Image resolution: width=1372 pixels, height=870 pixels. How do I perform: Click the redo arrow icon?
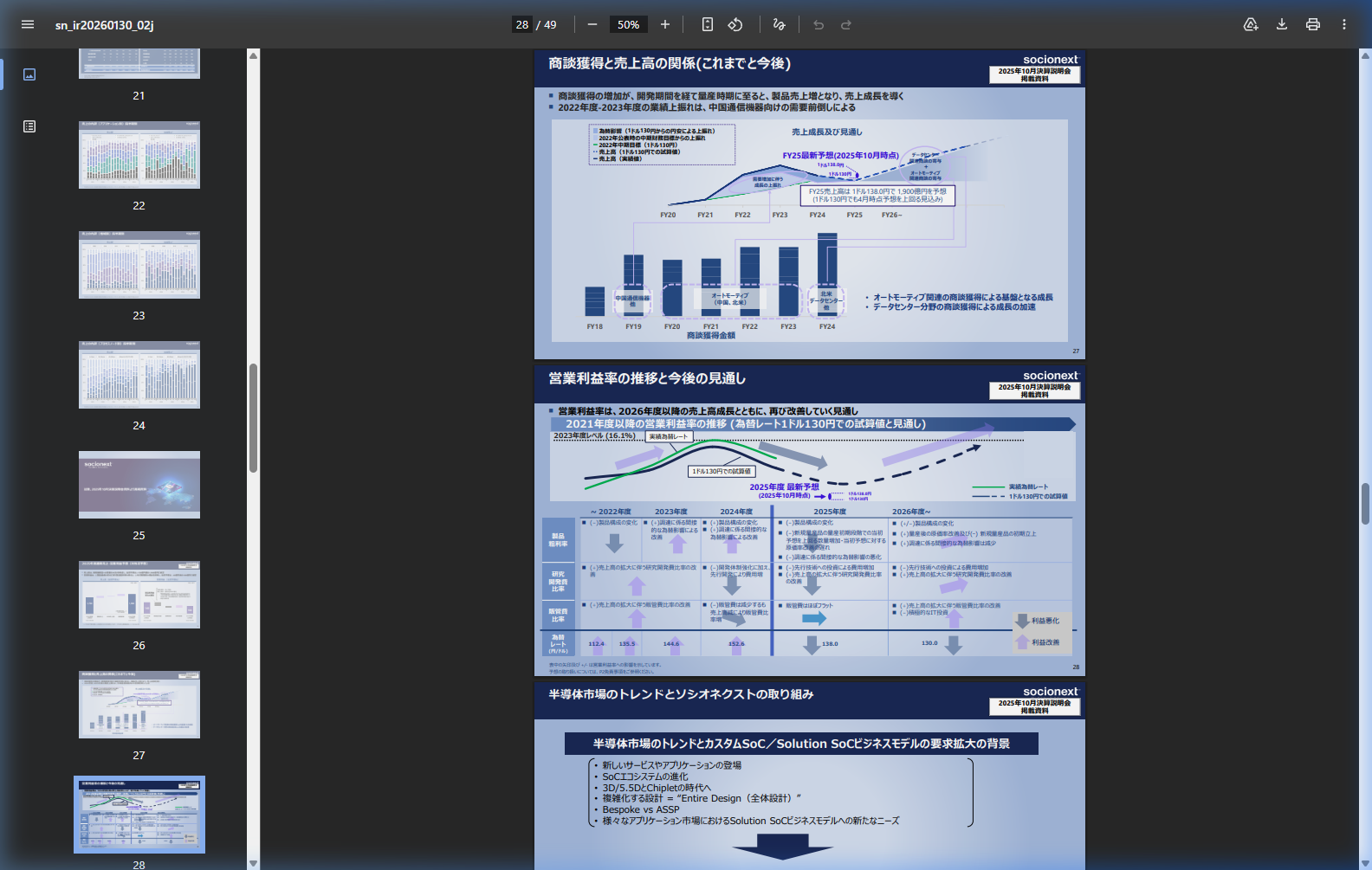846,24
